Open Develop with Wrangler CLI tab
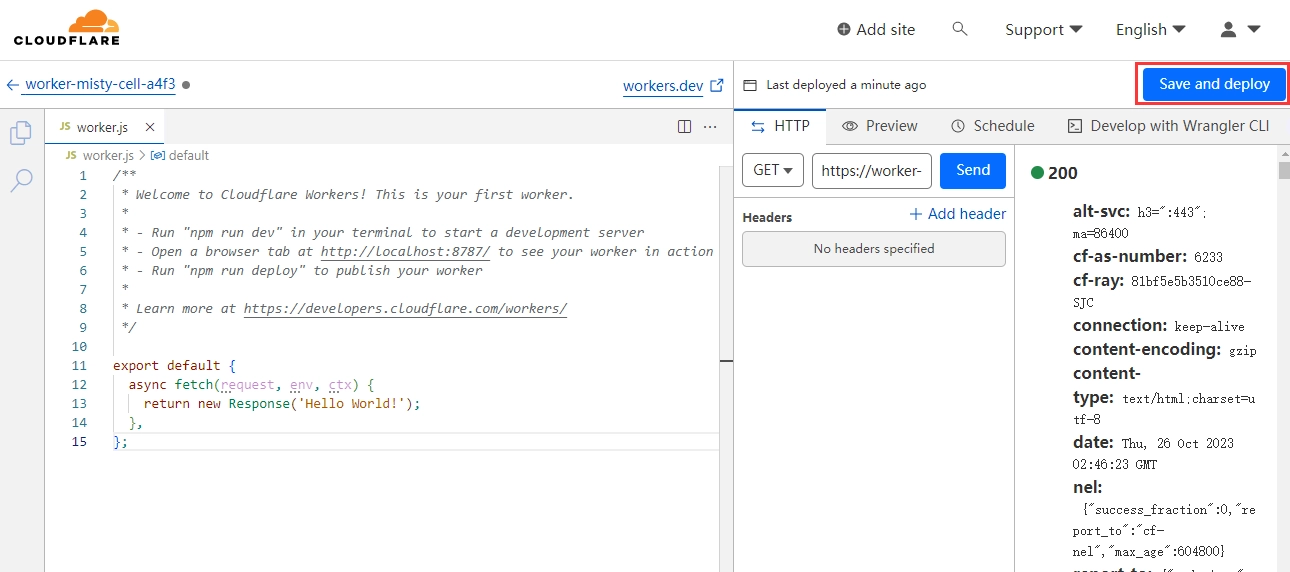The width and height of the screenshot is (1290, 572). pyautogui.click(x=1167, y=126)
